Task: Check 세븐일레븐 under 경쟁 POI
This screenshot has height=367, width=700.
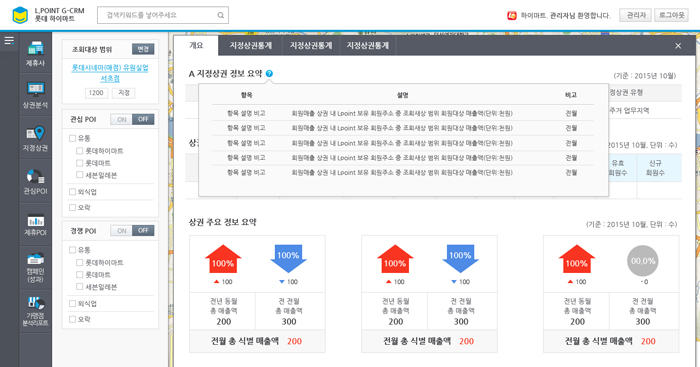Action: tap(79, 287)
